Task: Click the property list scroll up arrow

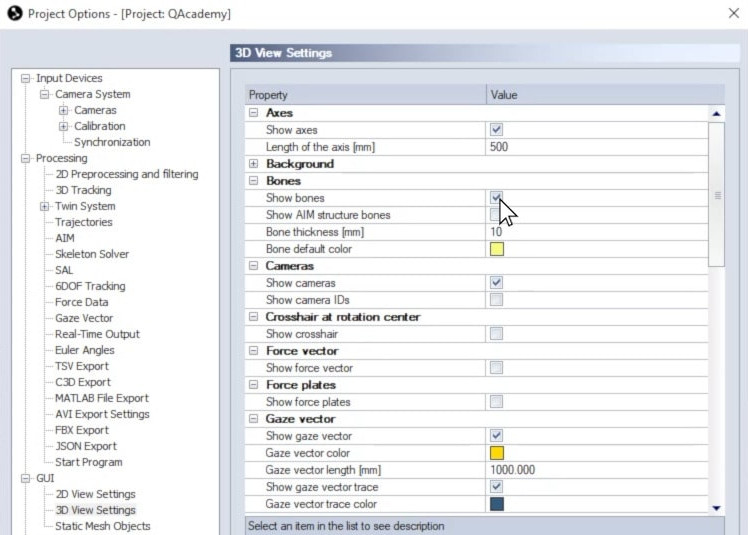Action: point(716,114)
